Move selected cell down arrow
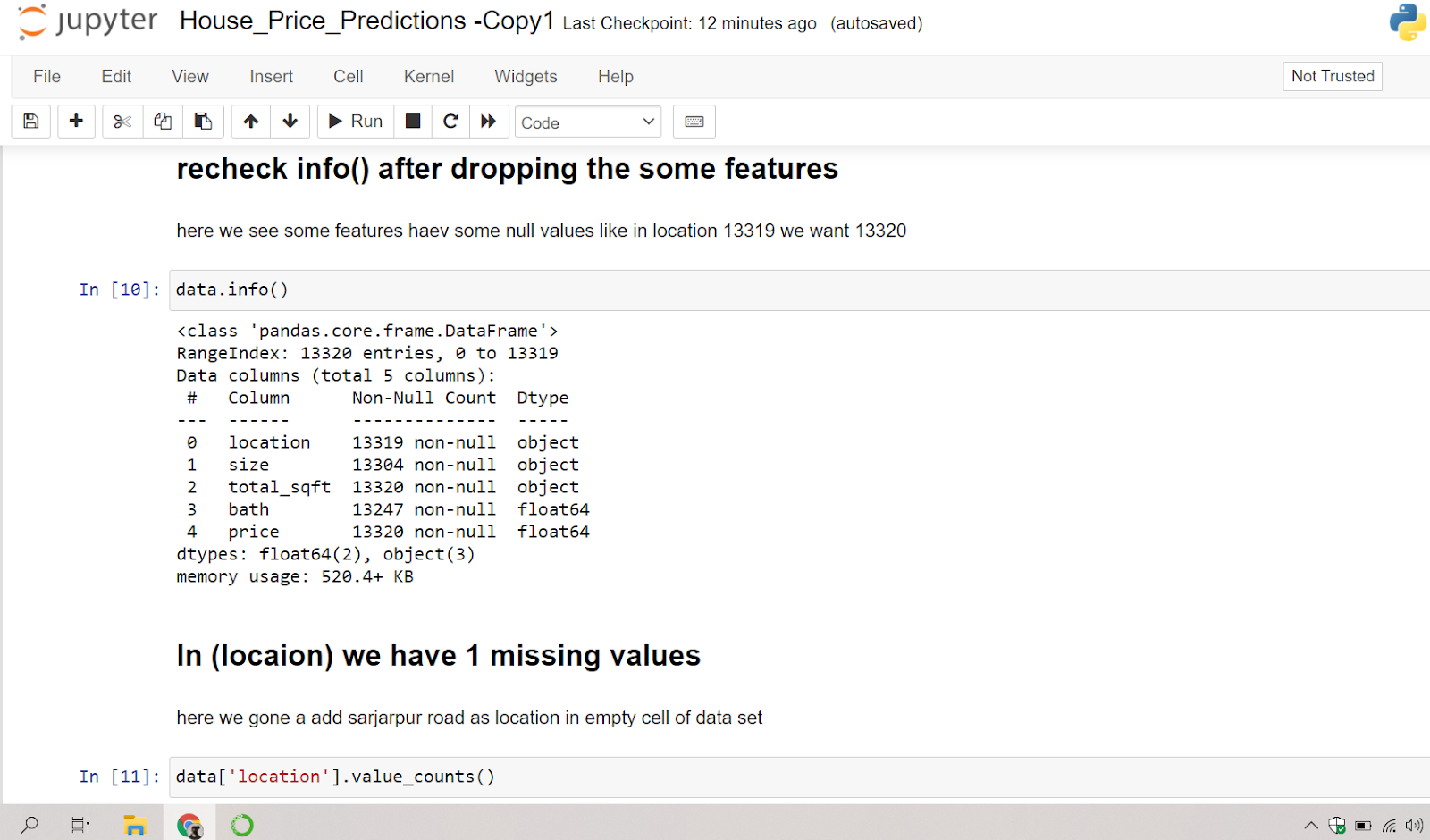The height and width of the screenshot is (840, 1430). [x=290, y=122]
